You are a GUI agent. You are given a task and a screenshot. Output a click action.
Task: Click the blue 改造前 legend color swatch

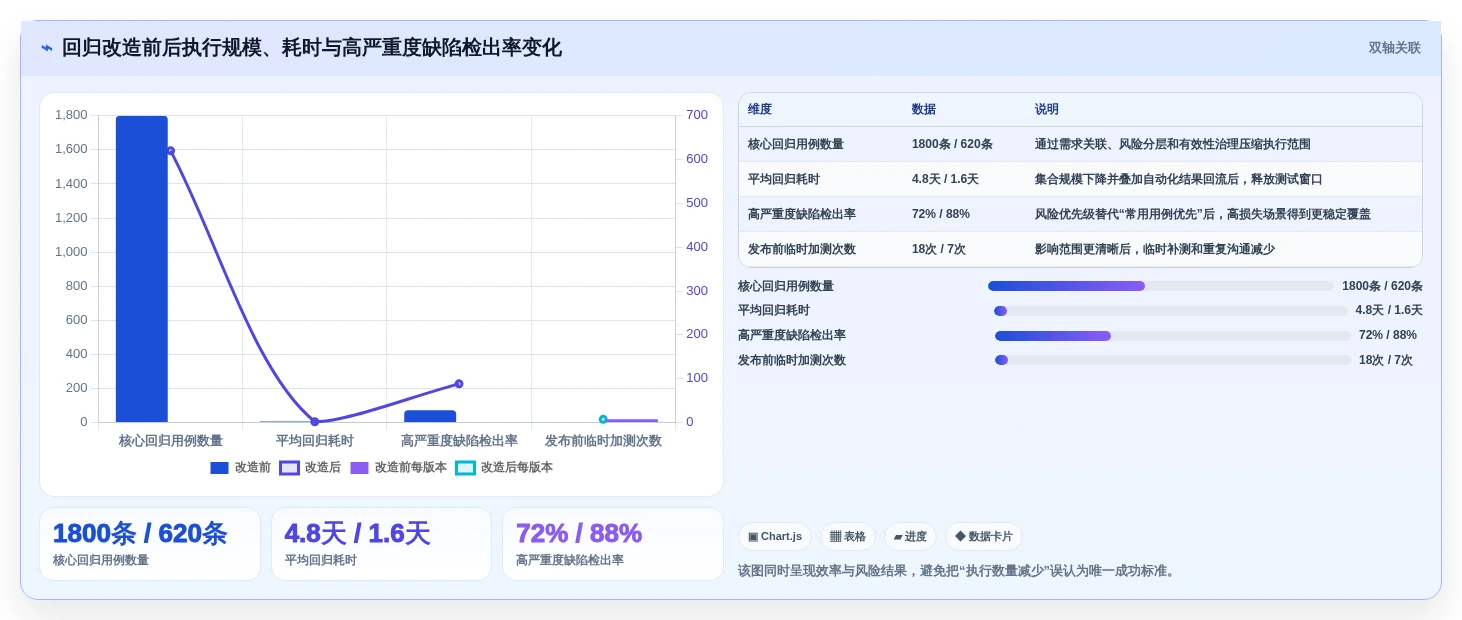click(220, 468)
